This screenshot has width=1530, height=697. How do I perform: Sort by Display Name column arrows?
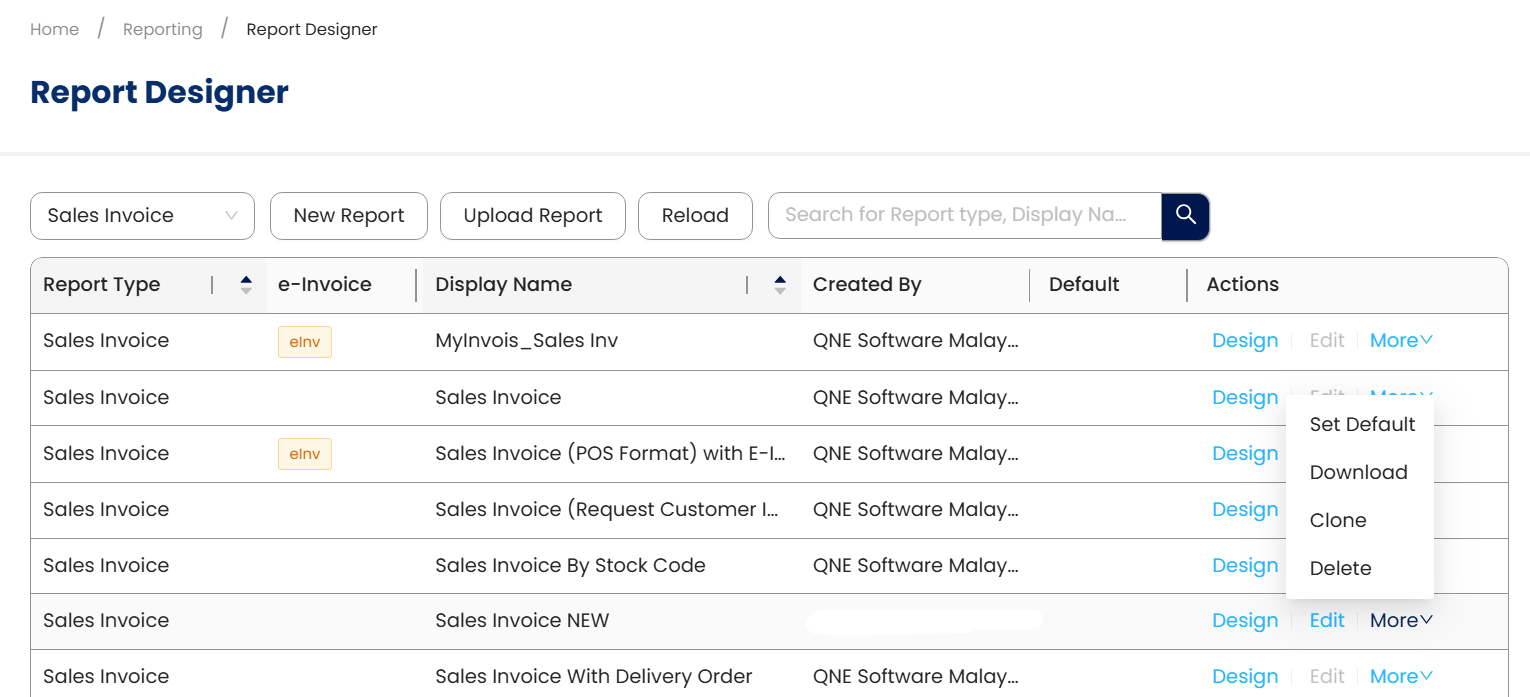780,285
